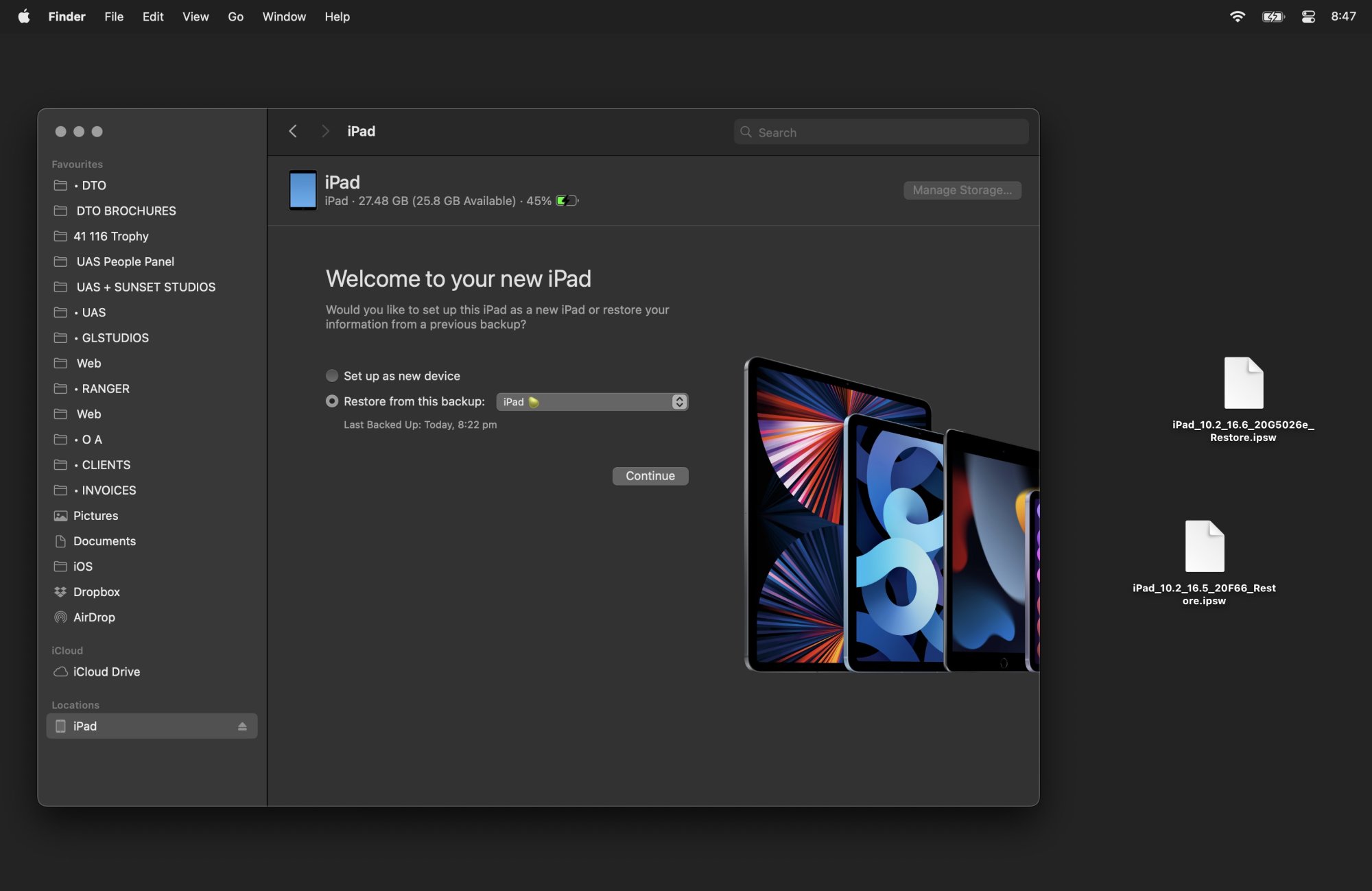Open the Window menu
The height and width of the screenshot is (891, 1372).
pyautogui.click(x=284, y=16)
